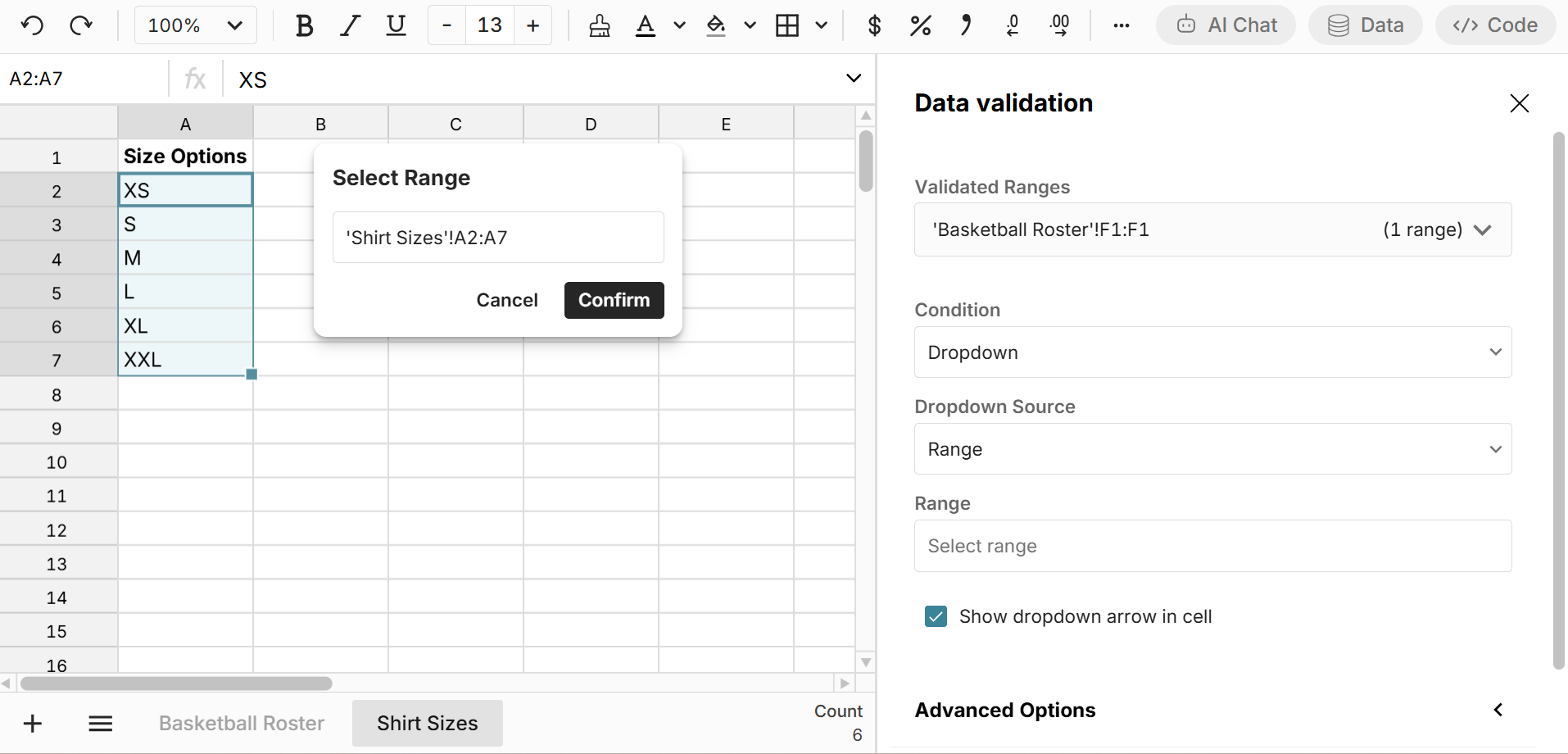
Task: Switch to the Shirt Sizes sheet
Action: (x=427, y=723)
